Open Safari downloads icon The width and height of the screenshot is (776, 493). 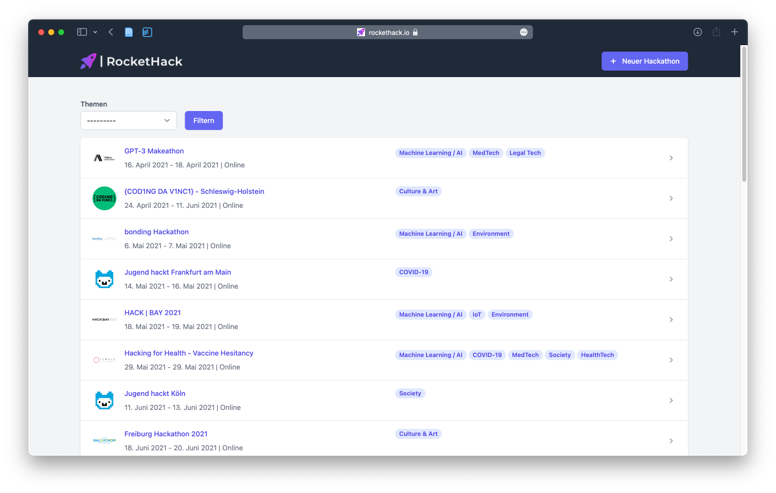click(x=697, y=32)
